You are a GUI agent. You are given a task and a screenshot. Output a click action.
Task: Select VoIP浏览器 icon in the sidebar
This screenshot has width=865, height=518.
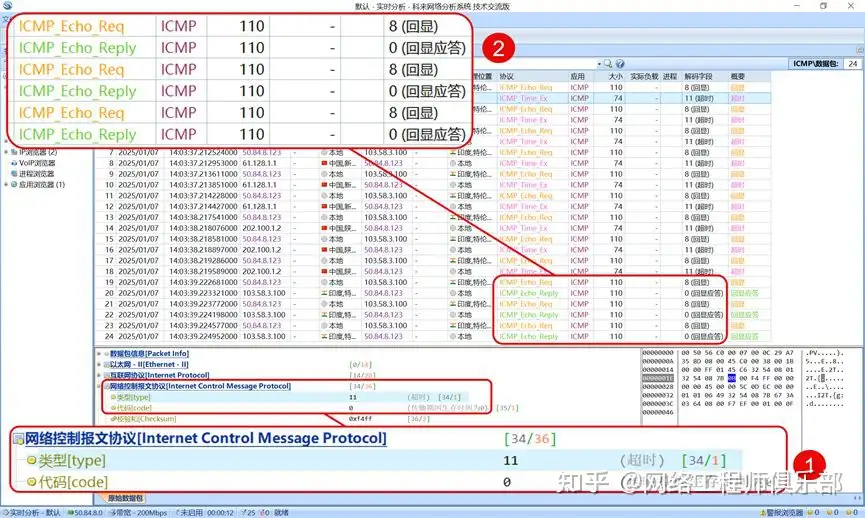[13, 163]
